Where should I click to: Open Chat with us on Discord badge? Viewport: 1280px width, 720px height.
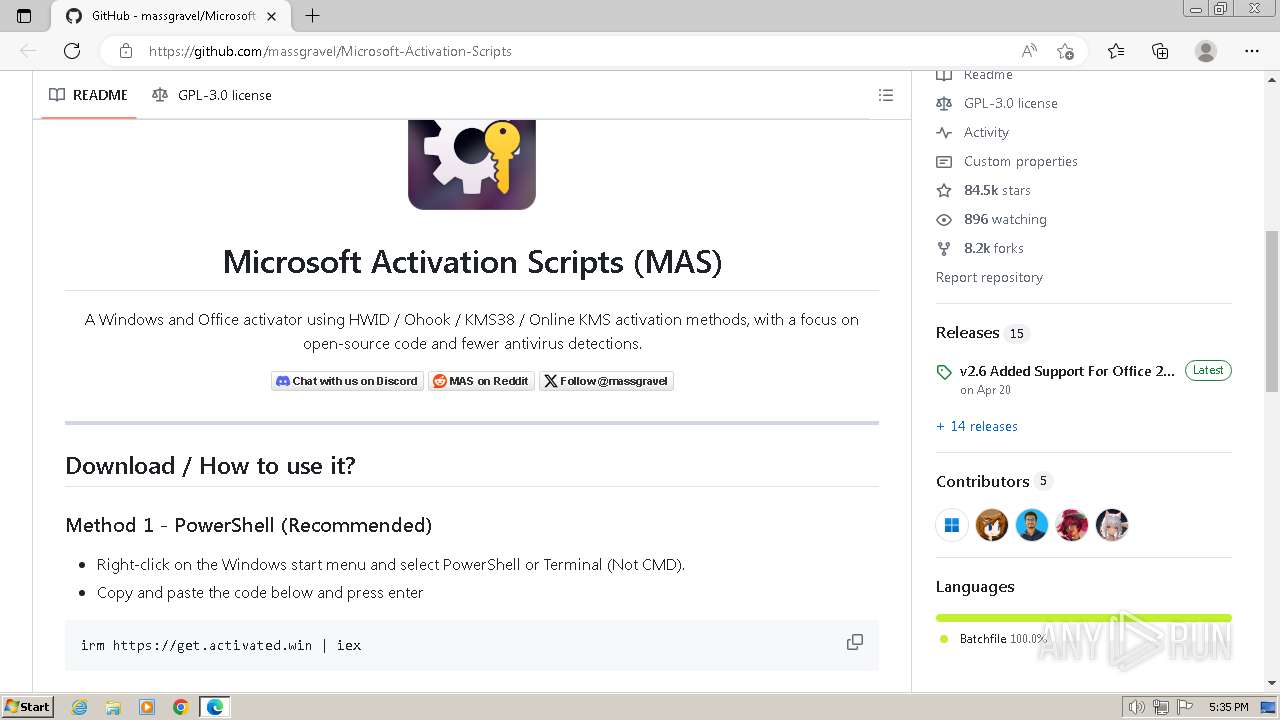tap(347, 381)
